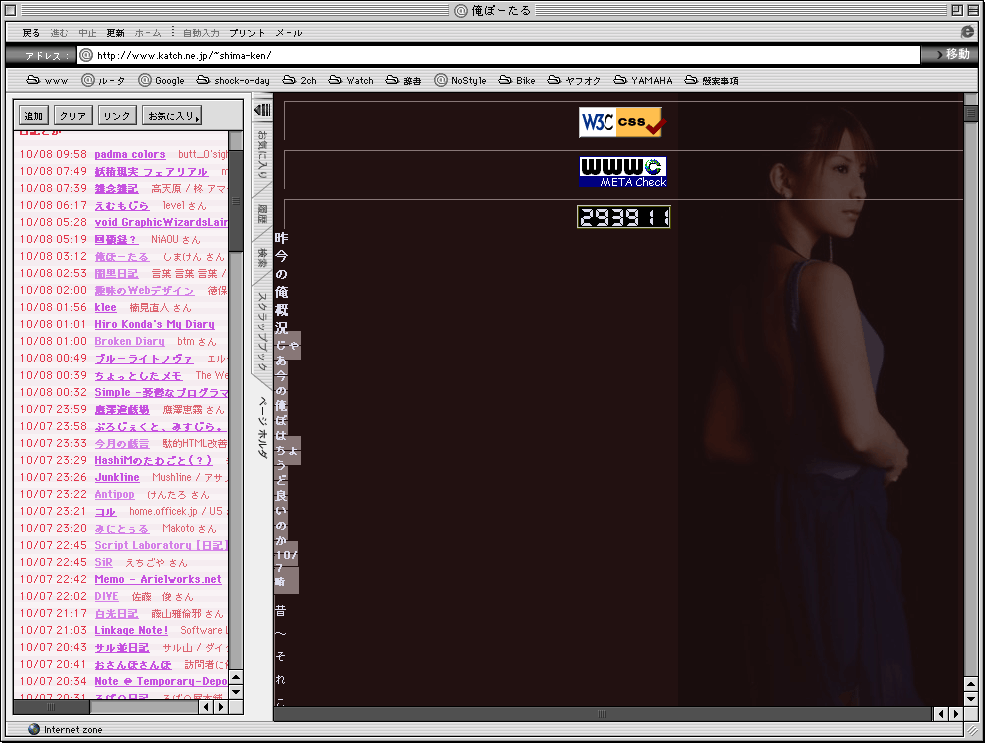Open the Bike favorites folder menu
Image resolution: width=985 pixels, height=743 pixels.
click(517, 80)
